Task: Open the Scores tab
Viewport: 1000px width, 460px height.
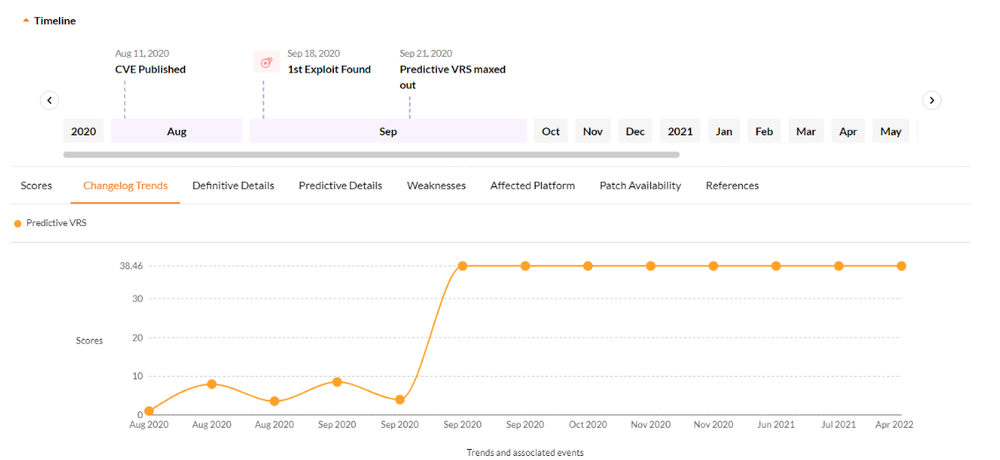Action: [36, 186]
